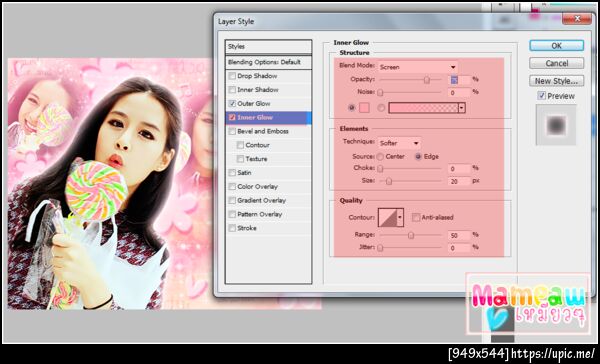The width and height of the screenshot is (600, 364).
Task: Open the gradient picker dropdown arrow
Action: (x=462, y=108)
